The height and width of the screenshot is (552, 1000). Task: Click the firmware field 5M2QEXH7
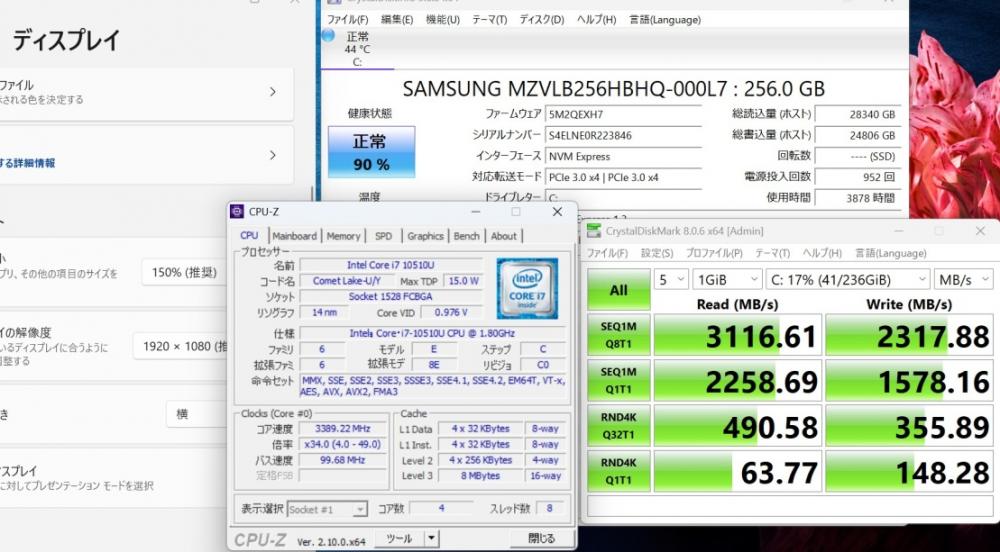click(623, 114)
